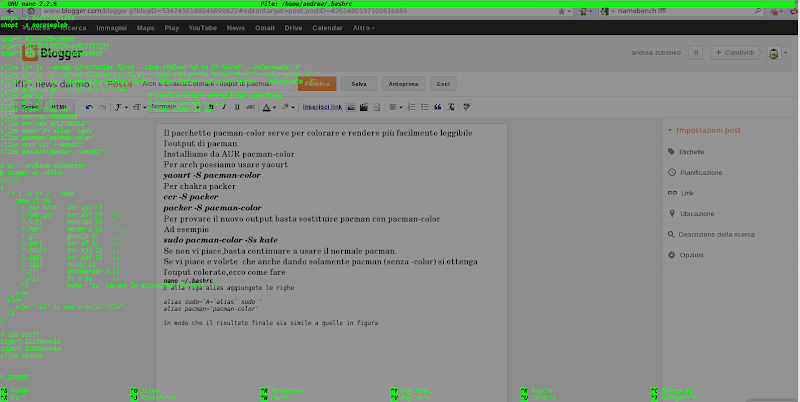The image size is (800, 402).
Task: Open Drive in the Google bar
Action: coord(293,28)
